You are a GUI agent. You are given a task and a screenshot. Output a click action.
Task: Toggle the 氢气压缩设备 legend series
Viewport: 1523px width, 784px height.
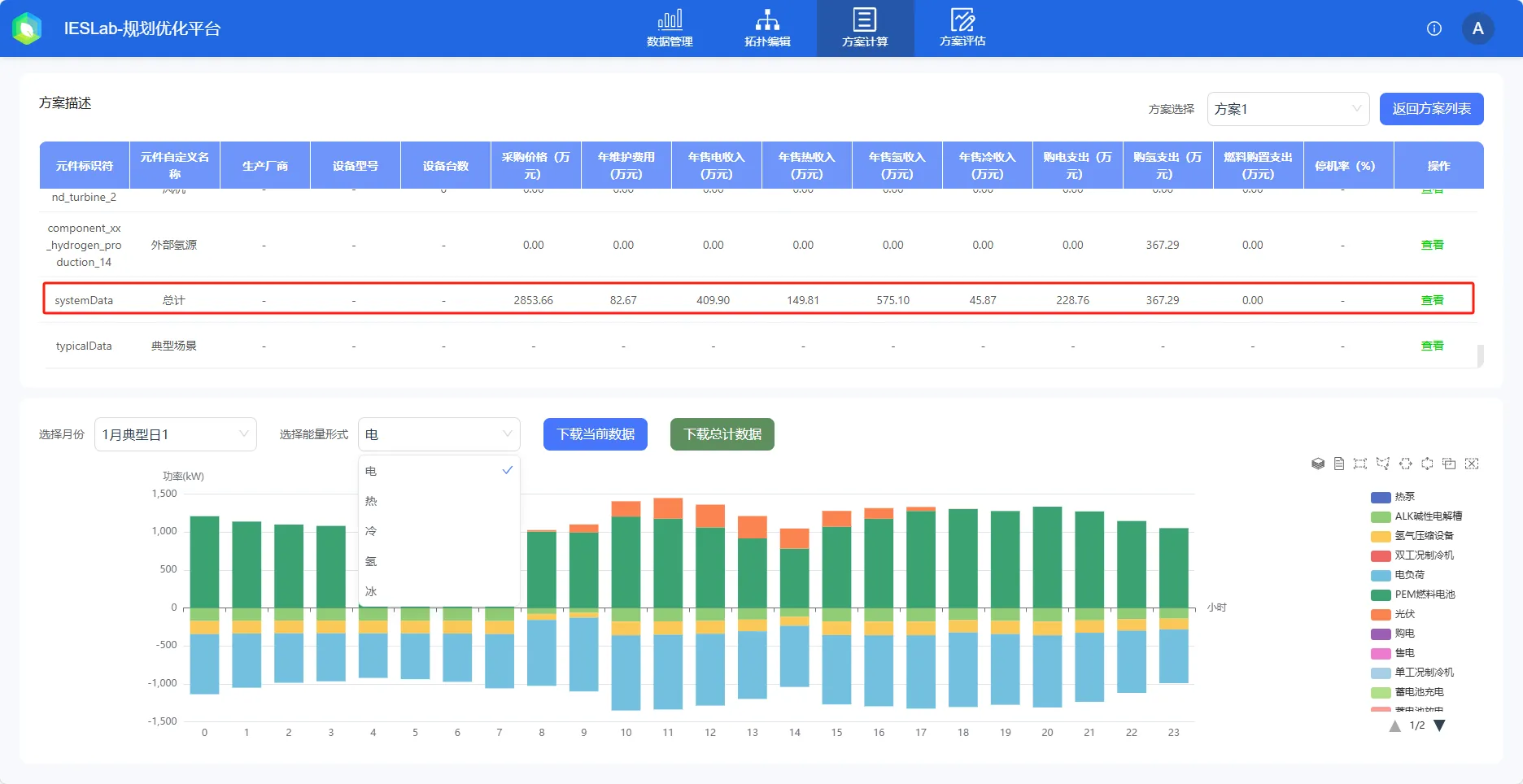click(x=1412, y=536)
